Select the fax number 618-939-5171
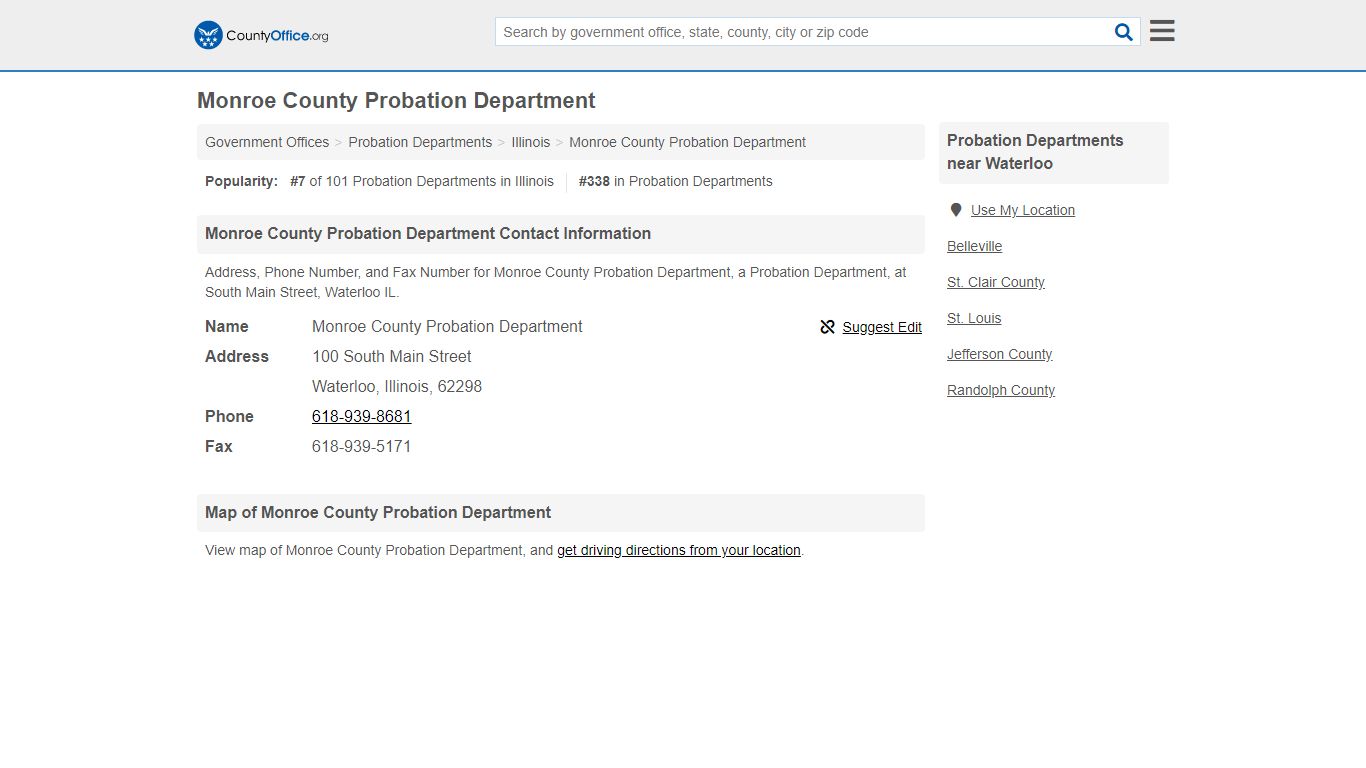Viewport: 1366px width, 768px height. pyautogui.click(x=362, y=446)
